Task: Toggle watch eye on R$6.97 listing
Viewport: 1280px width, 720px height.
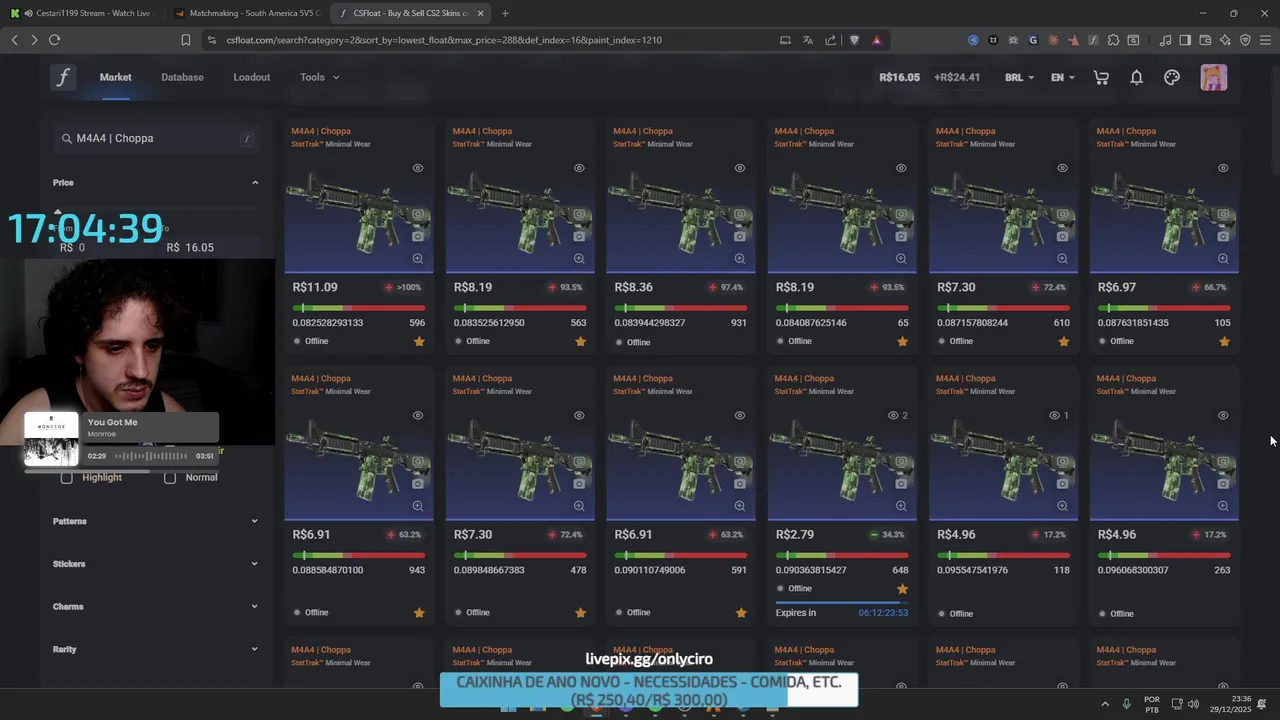Action: click(1223, 168)
